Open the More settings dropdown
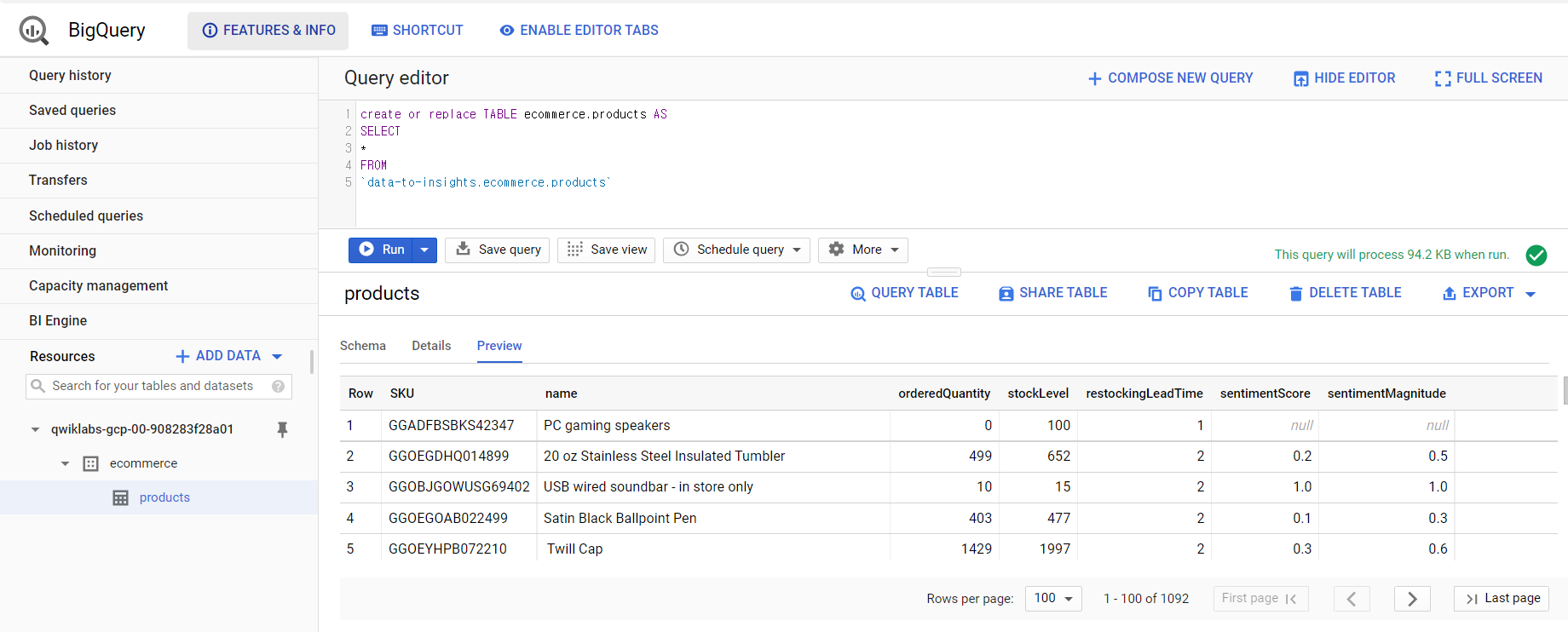The image size is (1568, 632). 863,250
